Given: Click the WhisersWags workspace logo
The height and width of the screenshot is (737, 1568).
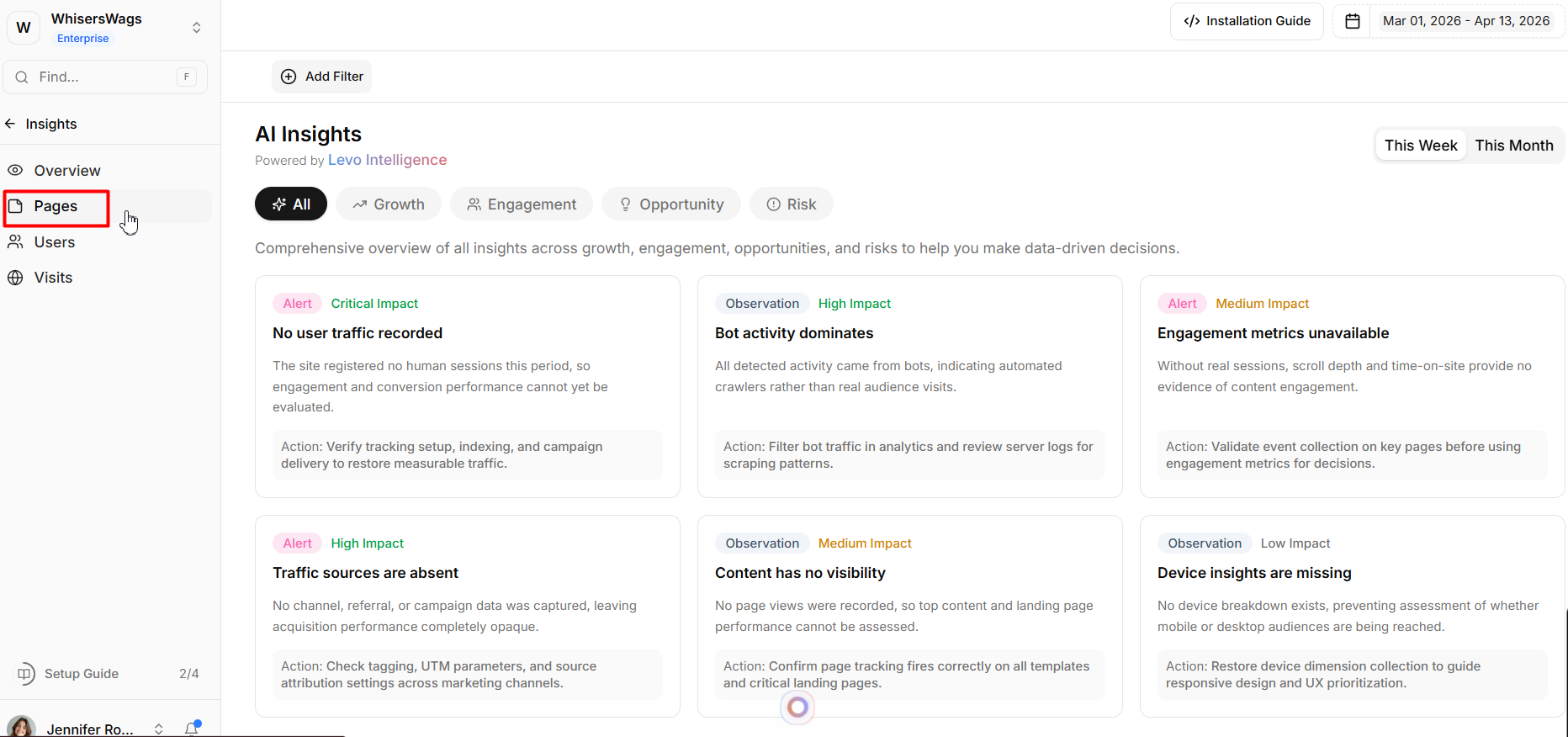Looking at the screenshot, I should 24,28.
